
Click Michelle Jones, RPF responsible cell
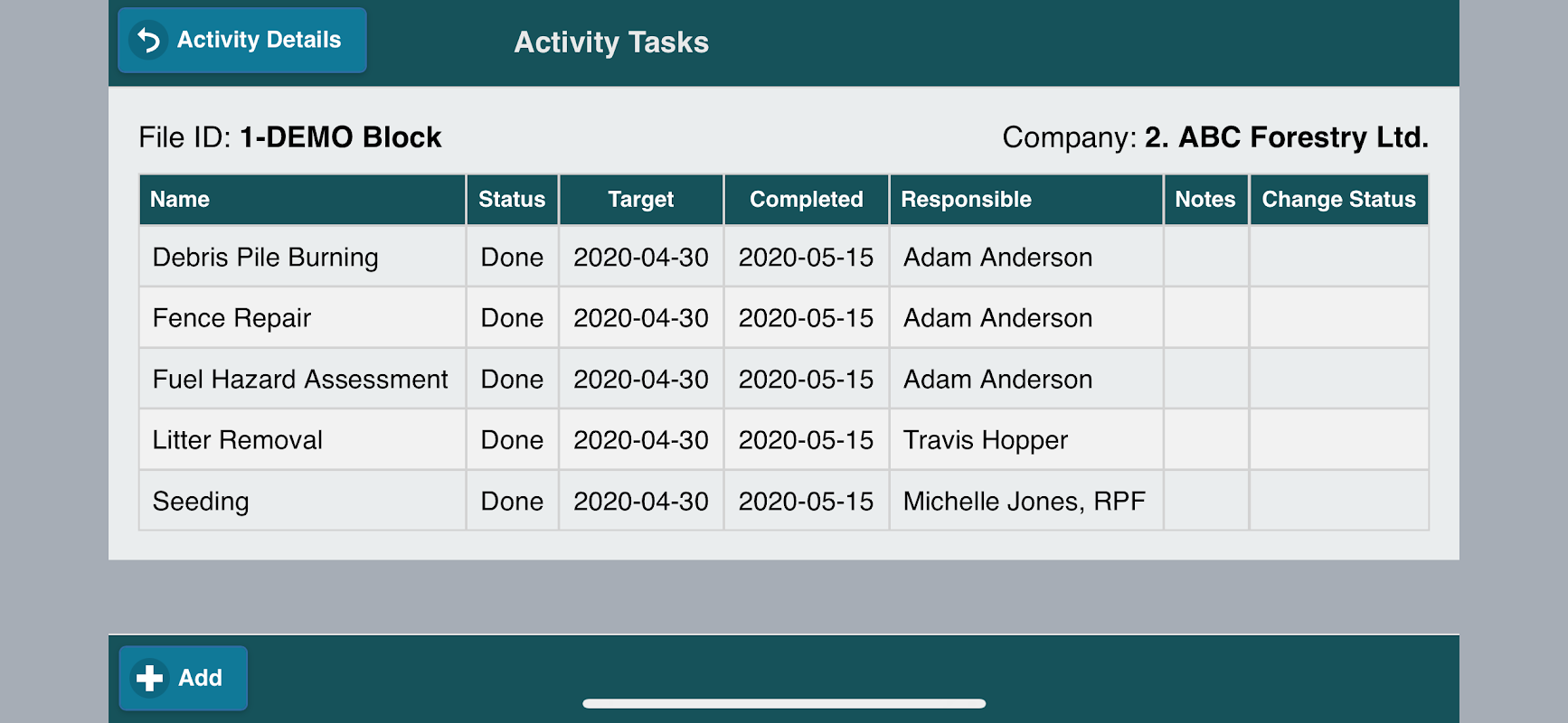(x=1026, y=501)
